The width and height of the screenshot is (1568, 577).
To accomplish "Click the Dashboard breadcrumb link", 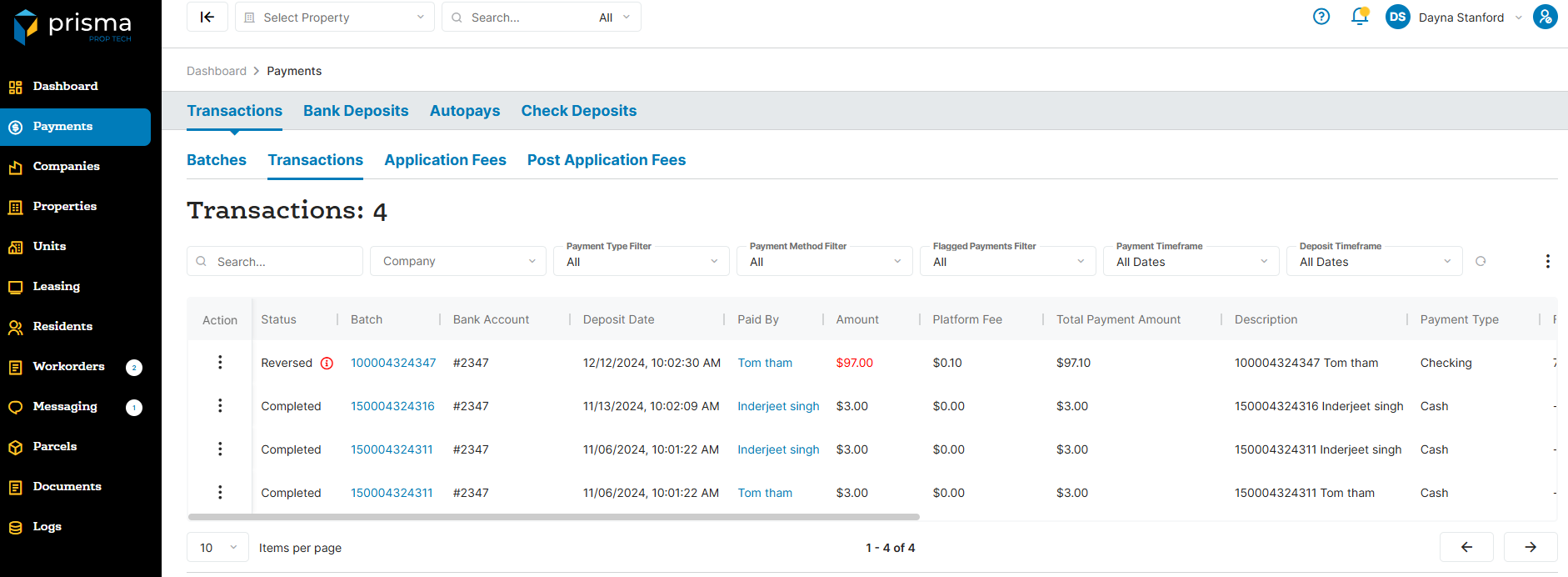I will pyautogui.click(x=217, y=71).
